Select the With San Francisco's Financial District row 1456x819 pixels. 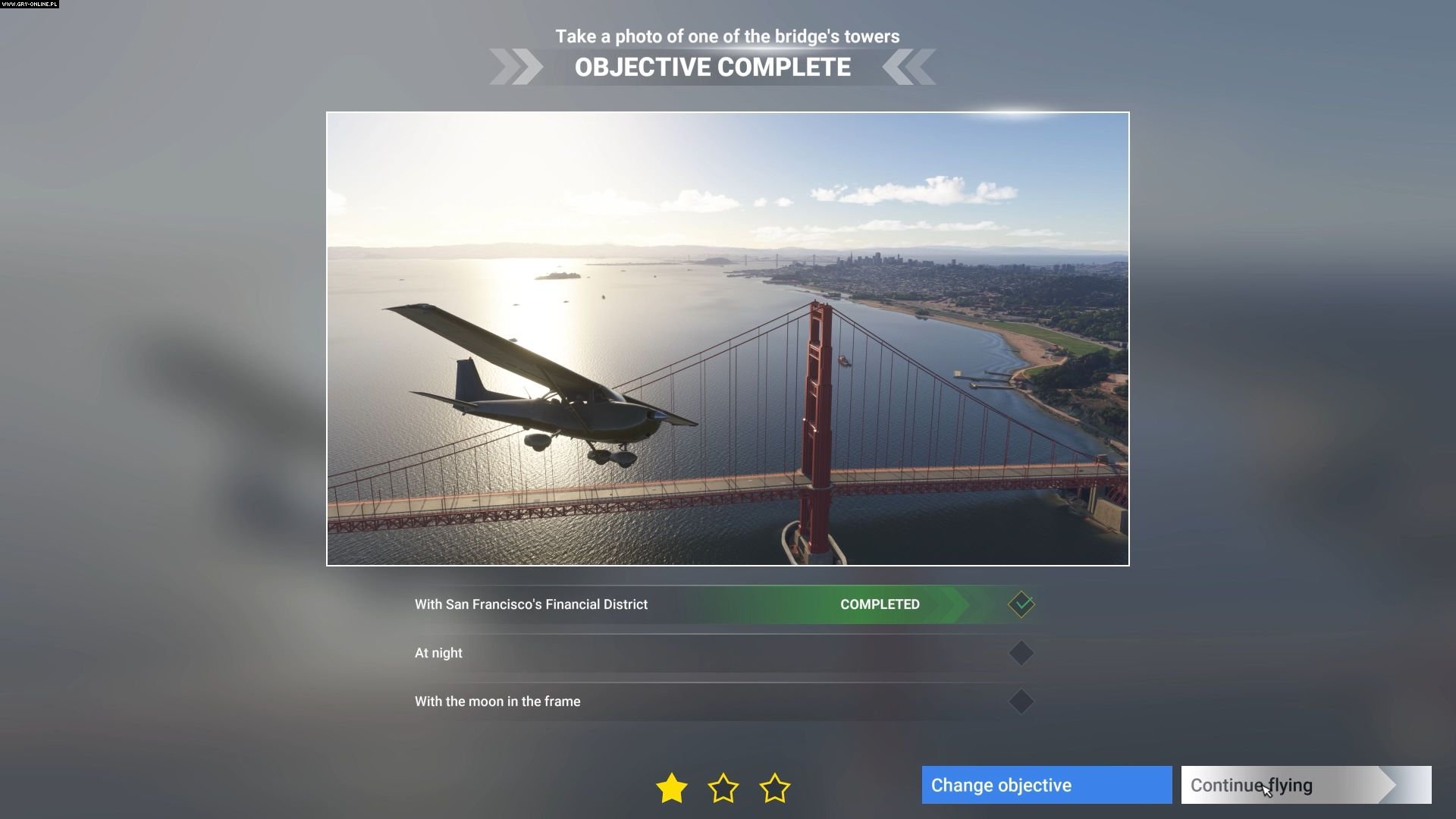coord(724,604)
